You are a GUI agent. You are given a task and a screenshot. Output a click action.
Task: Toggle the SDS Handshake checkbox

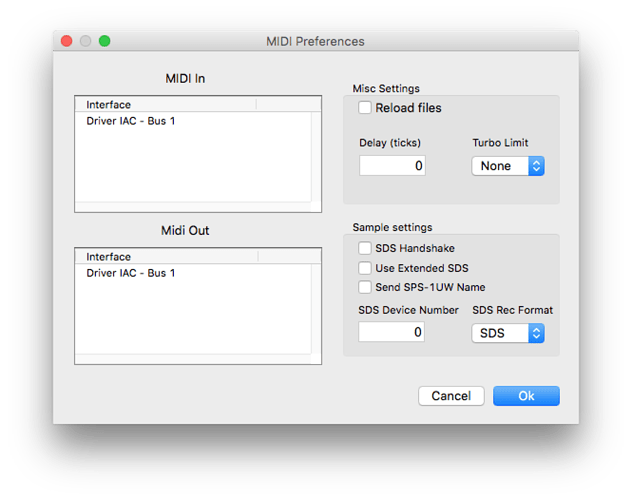(365, 248)
